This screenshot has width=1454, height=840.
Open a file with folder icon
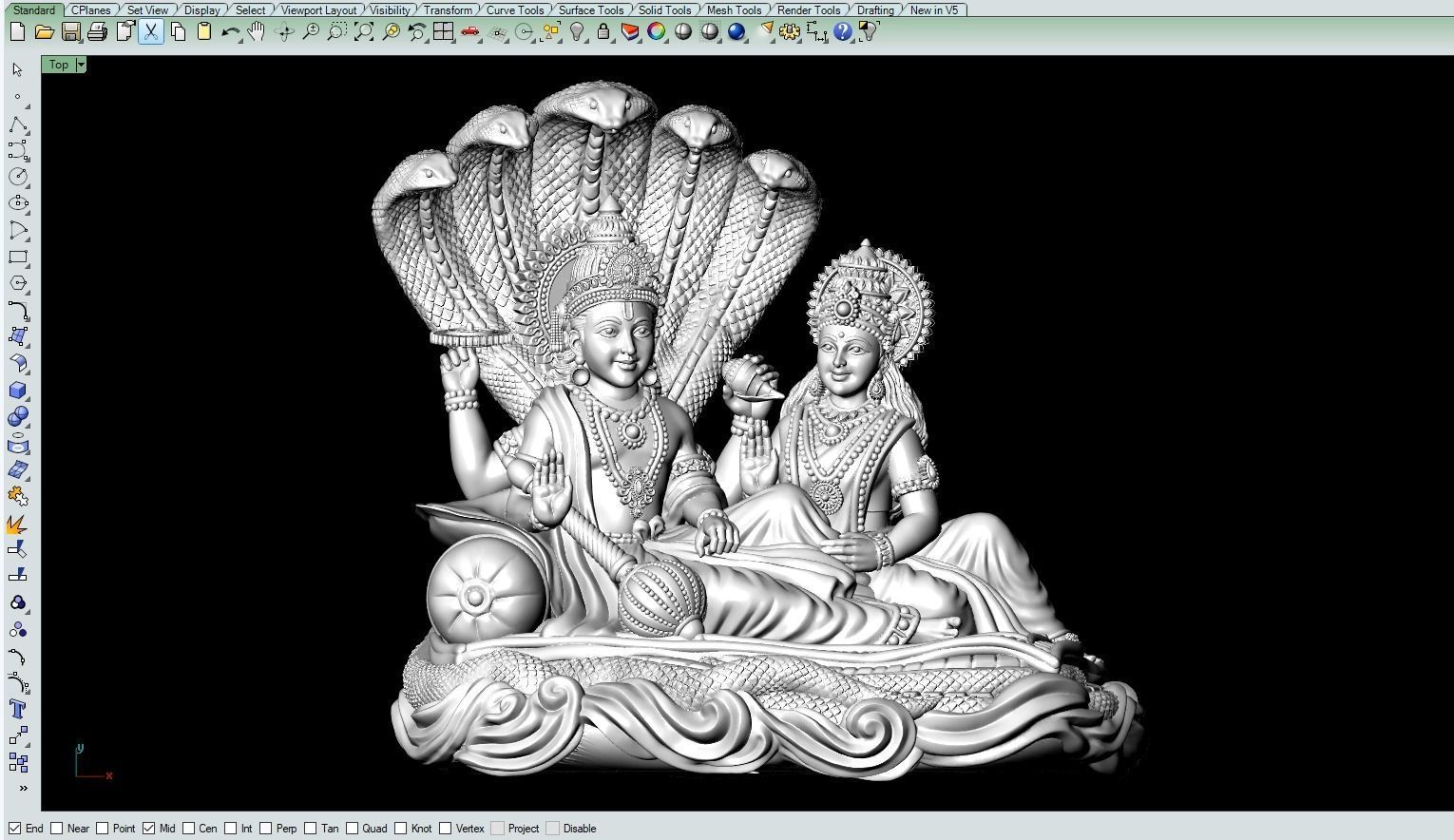pyautogui.click(x=44, y=31)
